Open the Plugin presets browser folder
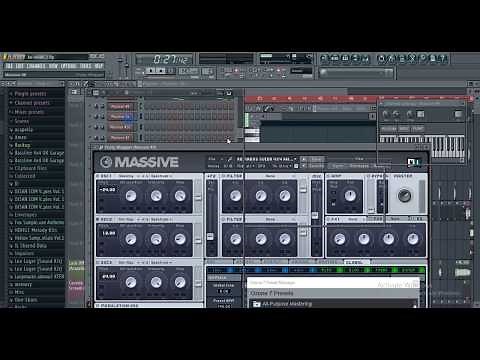 pos(30,94)
